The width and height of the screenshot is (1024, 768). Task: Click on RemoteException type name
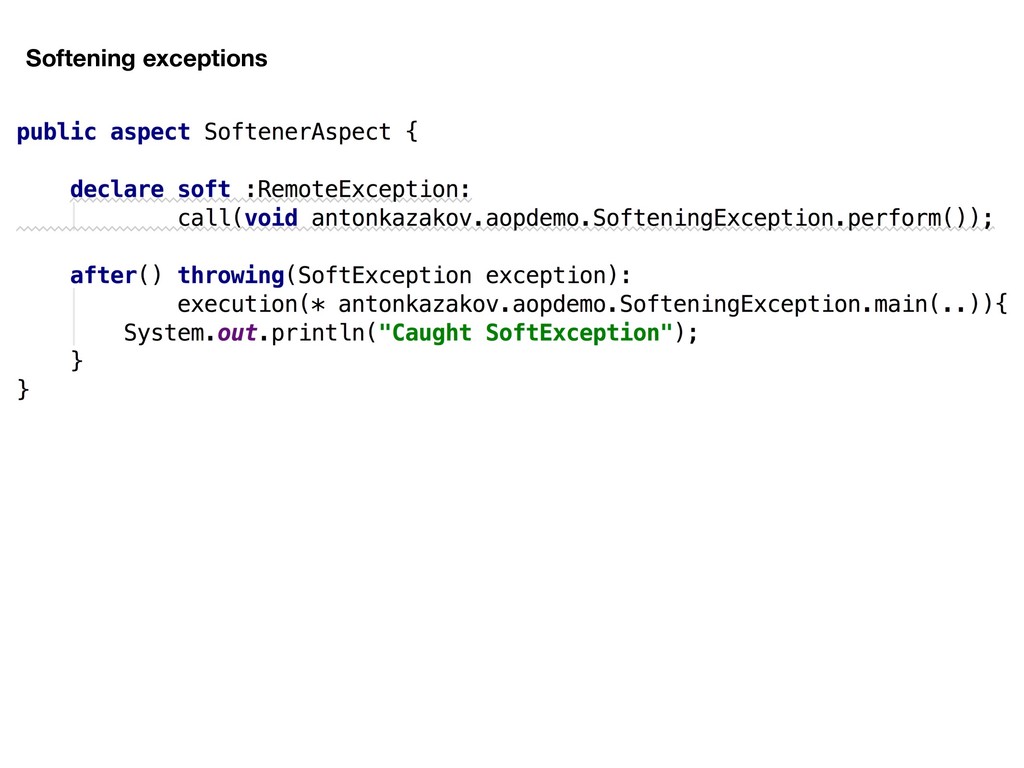359,189
